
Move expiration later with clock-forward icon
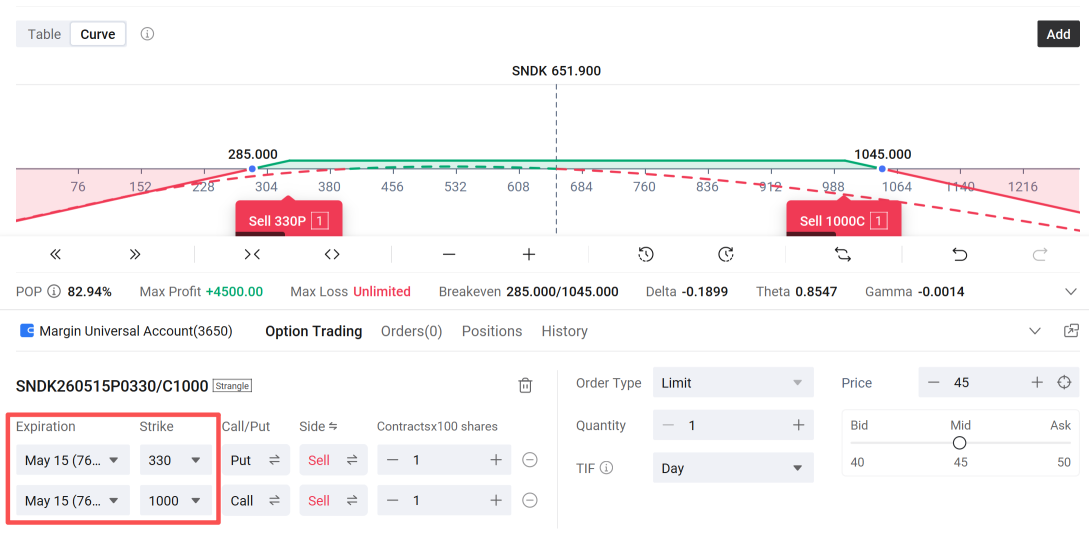(726, 255)
